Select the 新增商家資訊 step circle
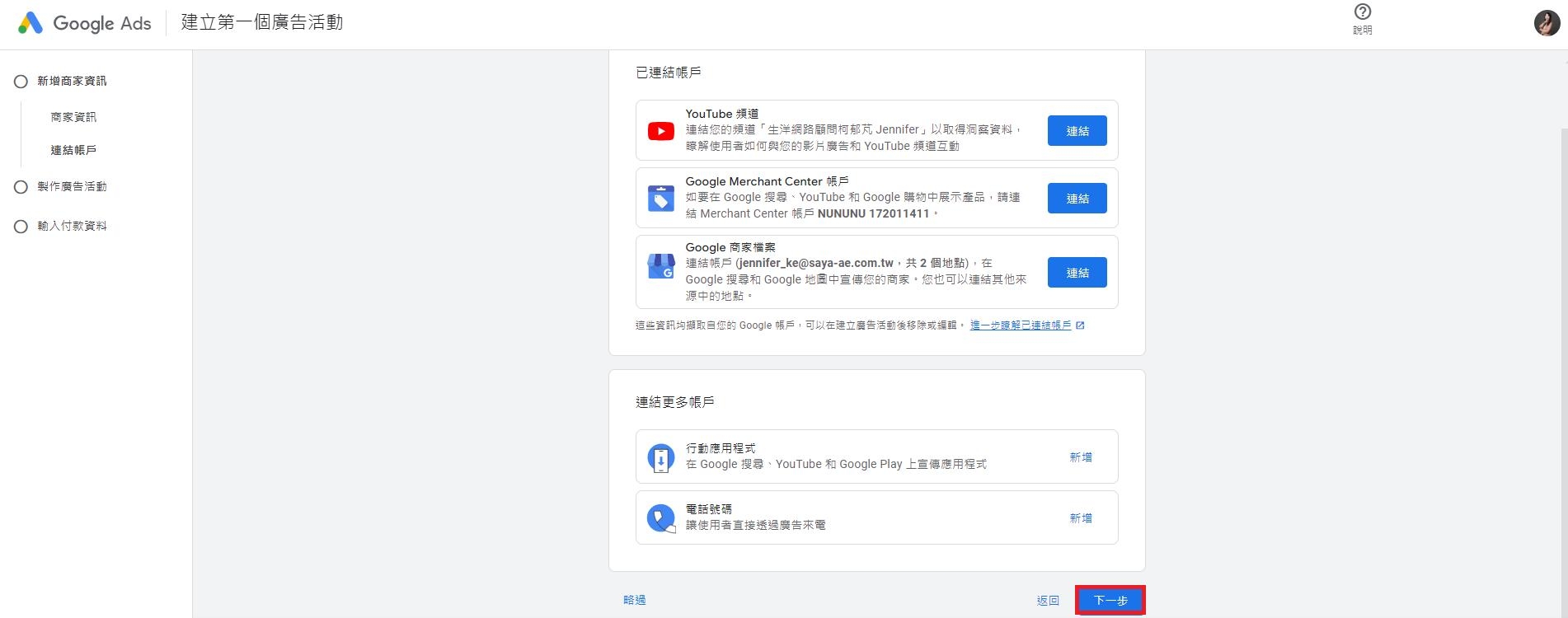The height and width of the screenshot is (618, 1568). point(21,82)
